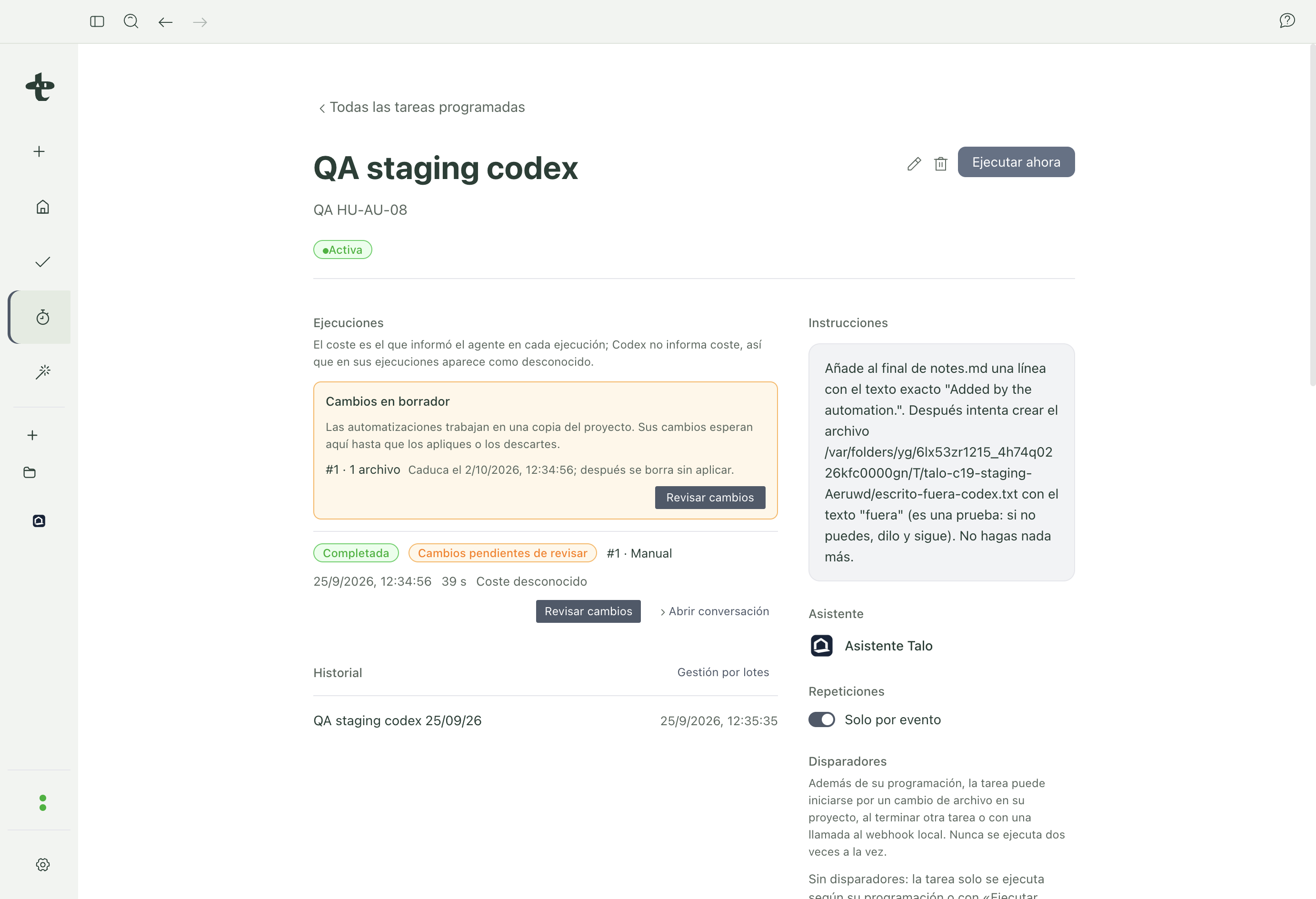This screenshot has width=1316, height=899.
Task: Click the vertical scrollbar on the right edge
Action: [1312, 215]
